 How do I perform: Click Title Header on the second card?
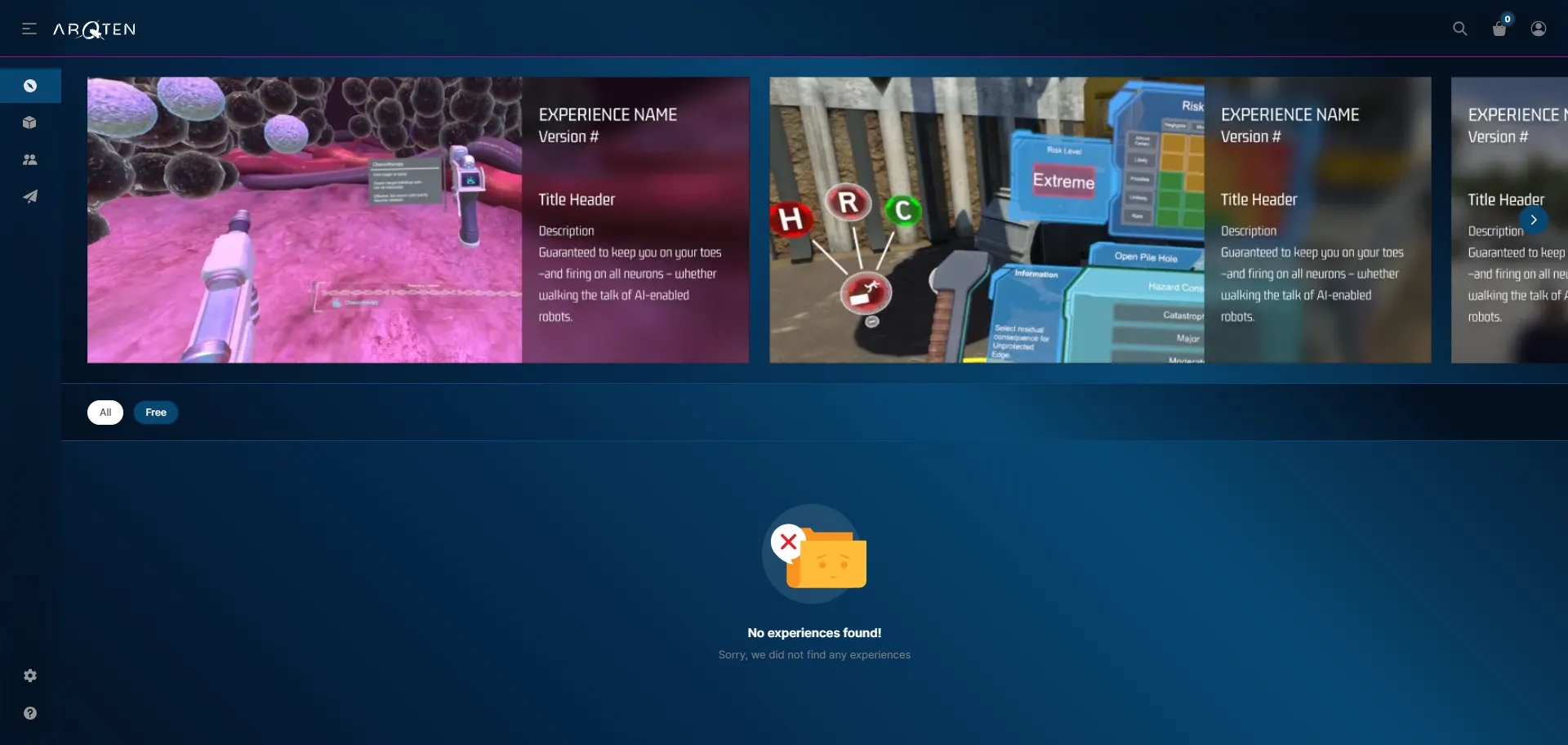(1258, 199)
